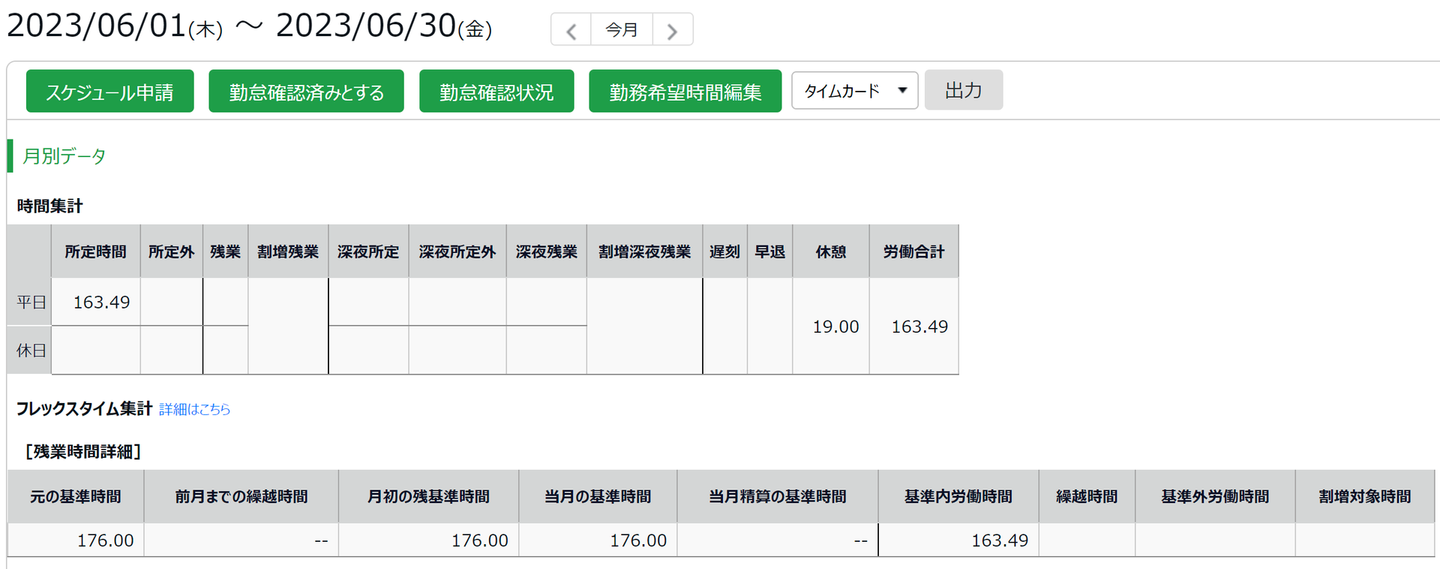The width and height of the screenshot is (1440, 569).
Task: Click the 基準内労働時間 163.49 value
Action: click(x=999, y=541)
